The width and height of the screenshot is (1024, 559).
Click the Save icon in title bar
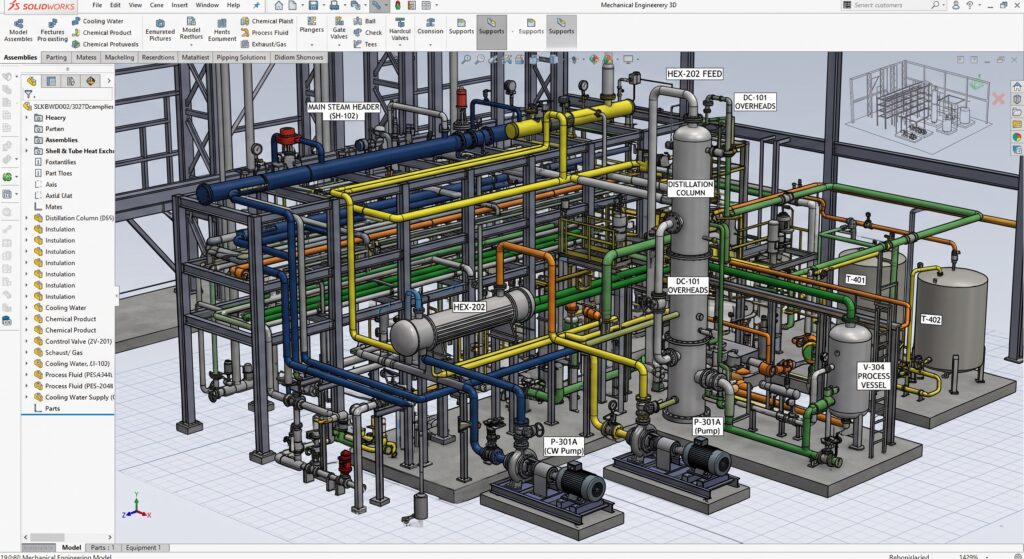pos(313,5)
